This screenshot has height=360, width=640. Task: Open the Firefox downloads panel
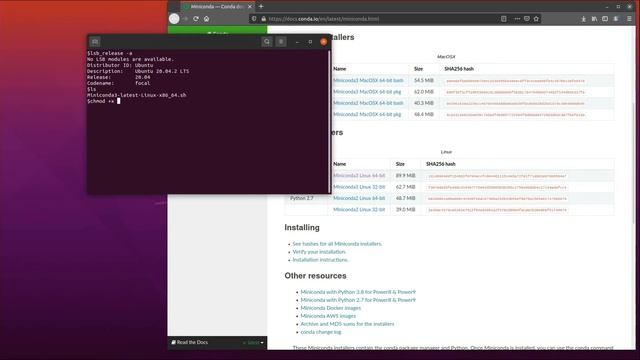(x=583, y=19)
